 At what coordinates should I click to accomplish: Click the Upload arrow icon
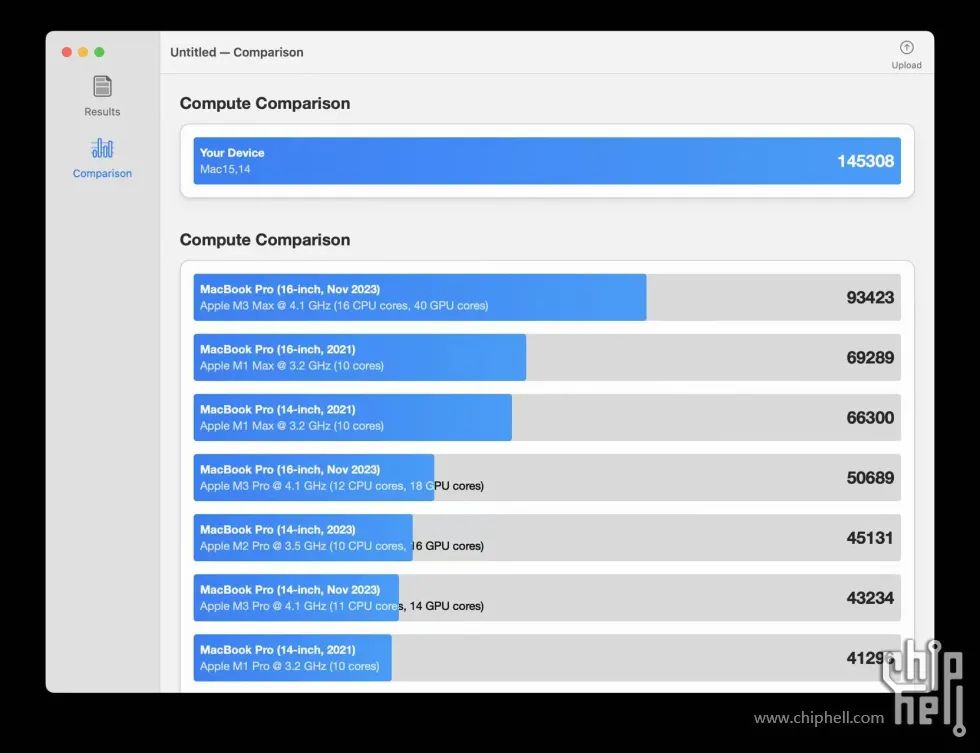pyautogui.click(x=906, y=47)
